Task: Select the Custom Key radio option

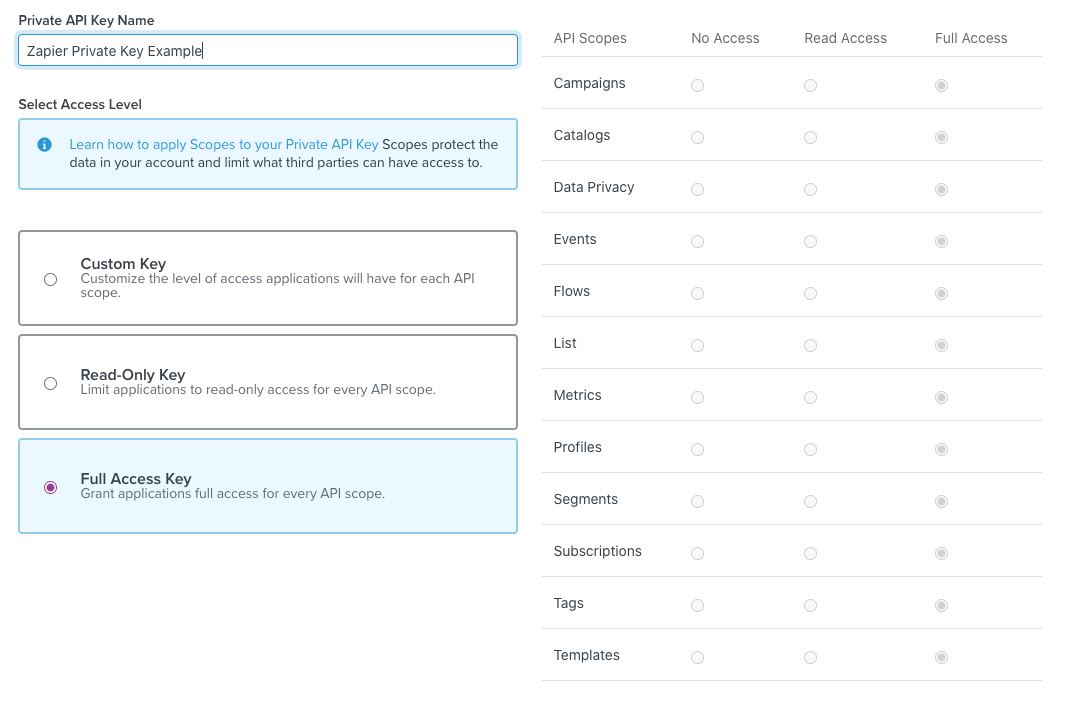Action: point(51,280)
